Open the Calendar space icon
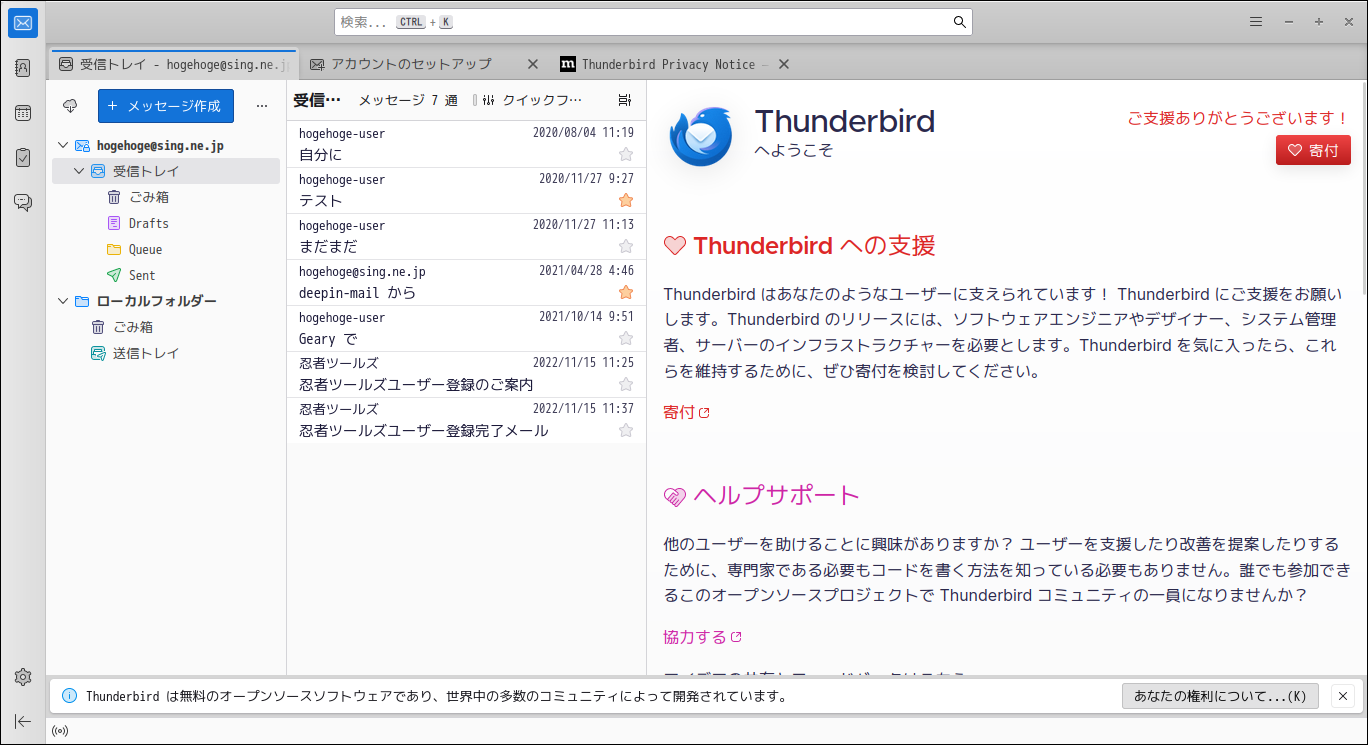 coord(23,113)
